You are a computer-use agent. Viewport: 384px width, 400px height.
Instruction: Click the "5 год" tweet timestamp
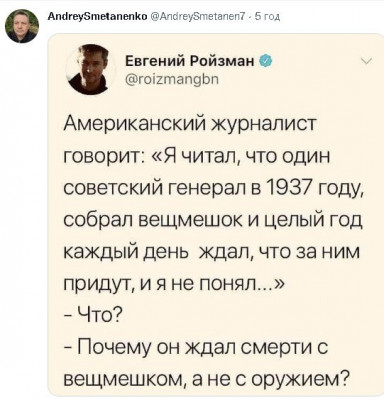pos(267,16)
